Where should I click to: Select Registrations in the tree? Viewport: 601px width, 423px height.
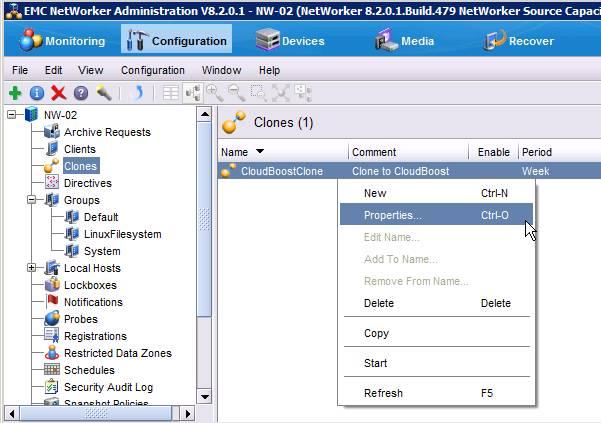tap(95, 336)
